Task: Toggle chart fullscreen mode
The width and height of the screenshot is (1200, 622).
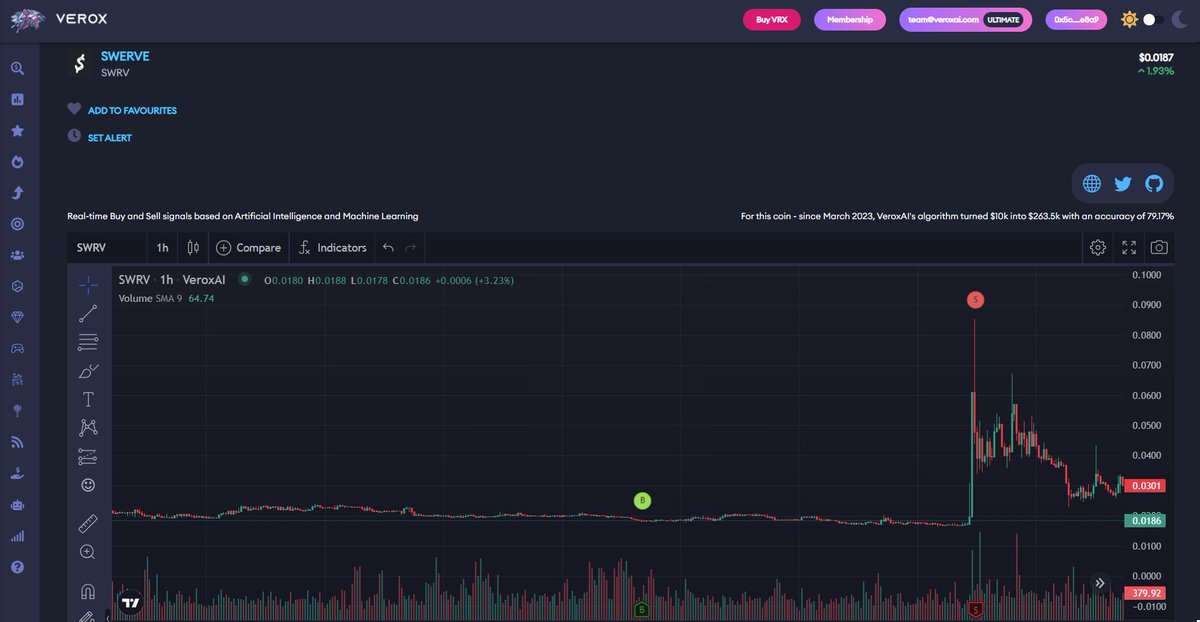Action: (1129, 247)
